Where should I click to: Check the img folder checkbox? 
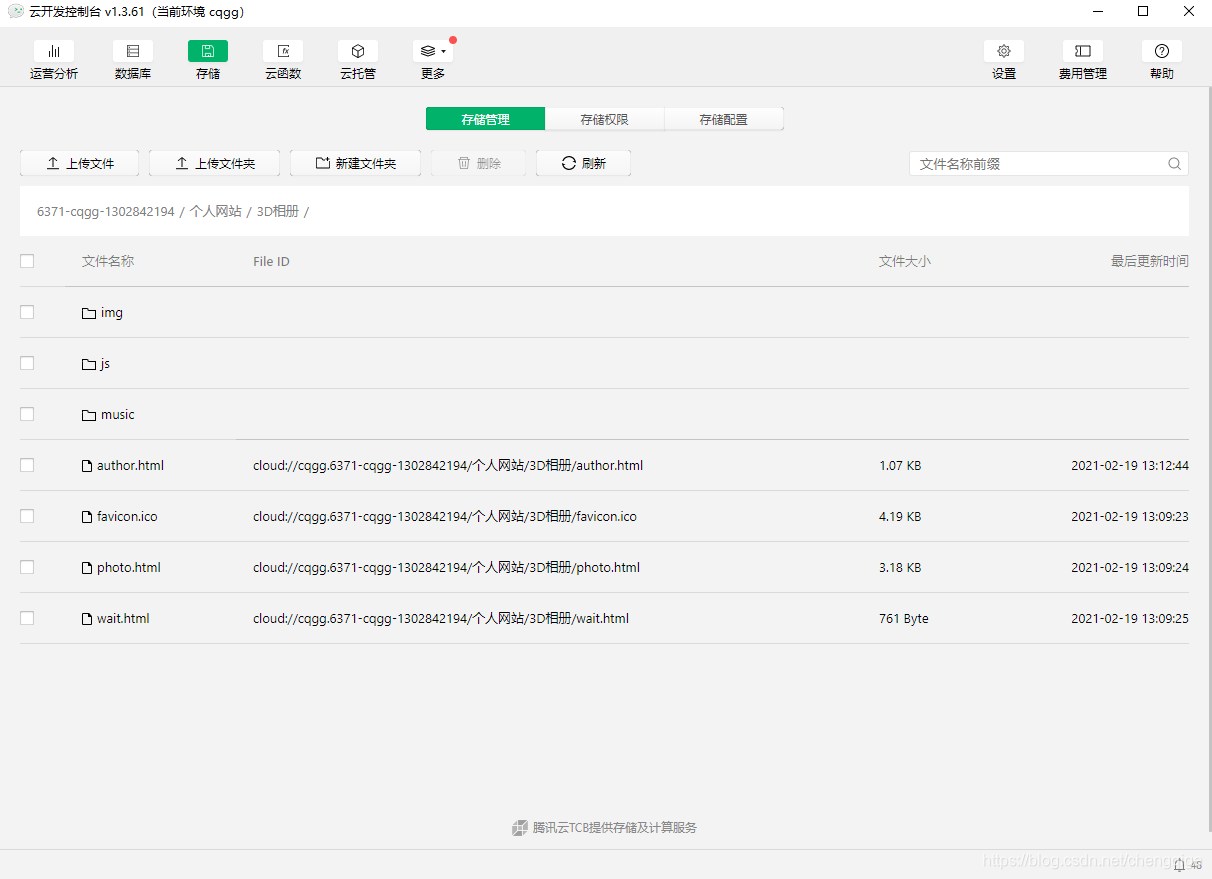point(27,312)
